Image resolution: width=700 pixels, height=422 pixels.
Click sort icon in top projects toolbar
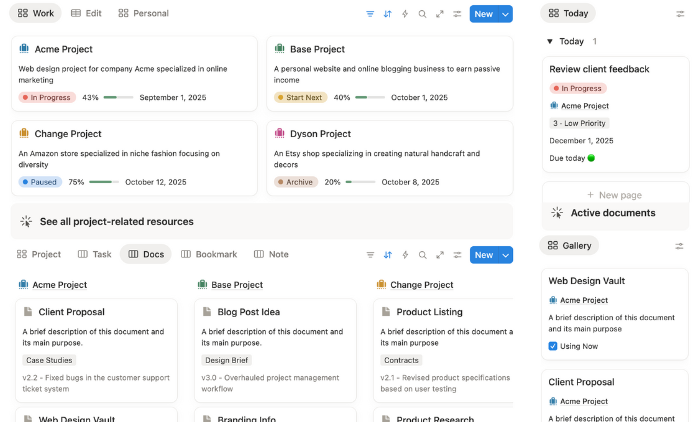point(388,14)
